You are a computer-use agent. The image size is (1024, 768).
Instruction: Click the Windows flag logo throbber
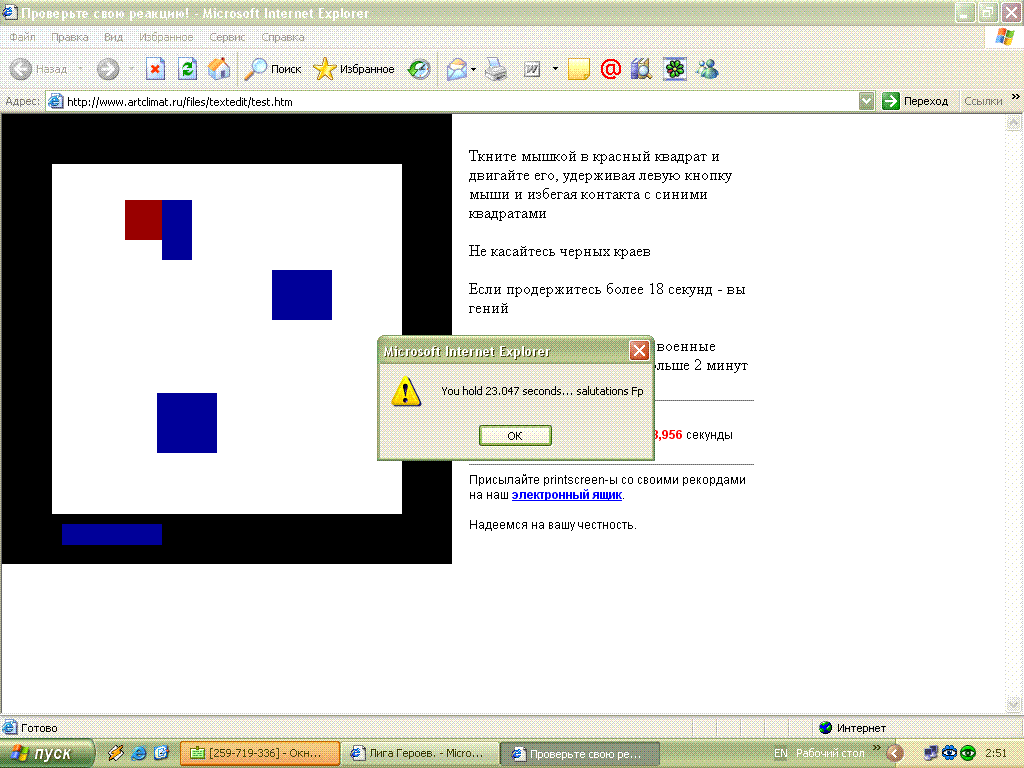click(1004, 37)
